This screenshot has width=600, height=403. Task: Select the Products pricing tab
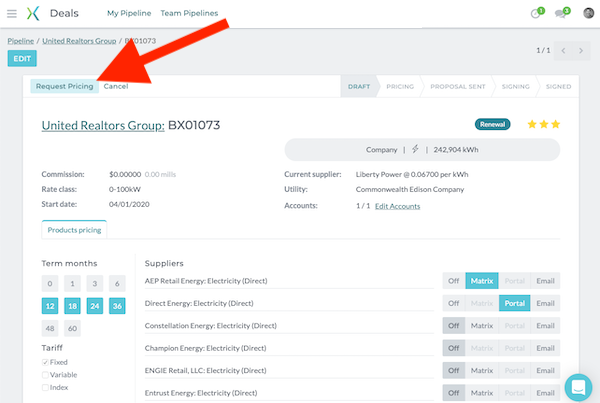tap(74, 230)
